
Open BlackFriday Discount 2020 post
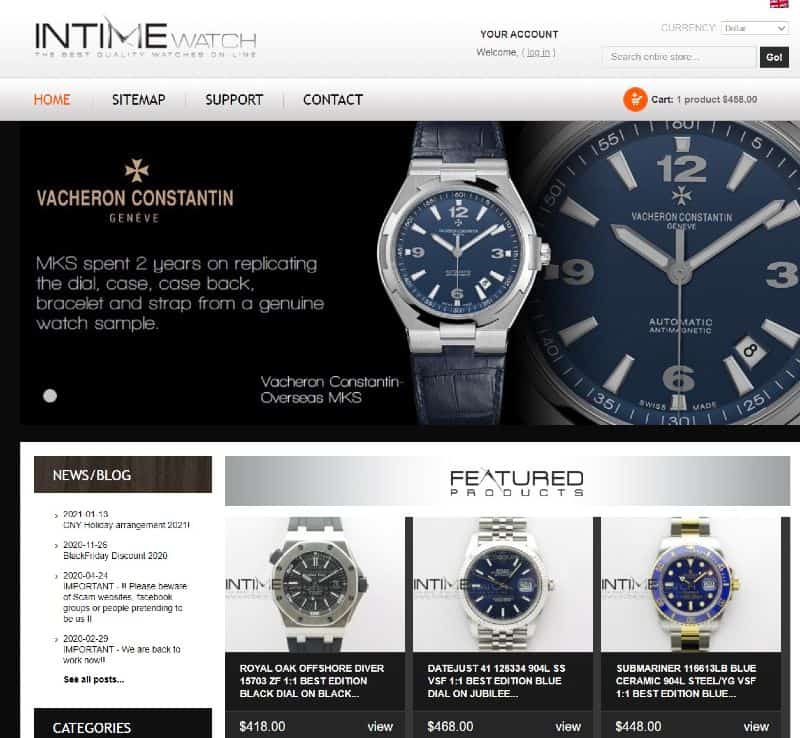(x=115, y=555)
